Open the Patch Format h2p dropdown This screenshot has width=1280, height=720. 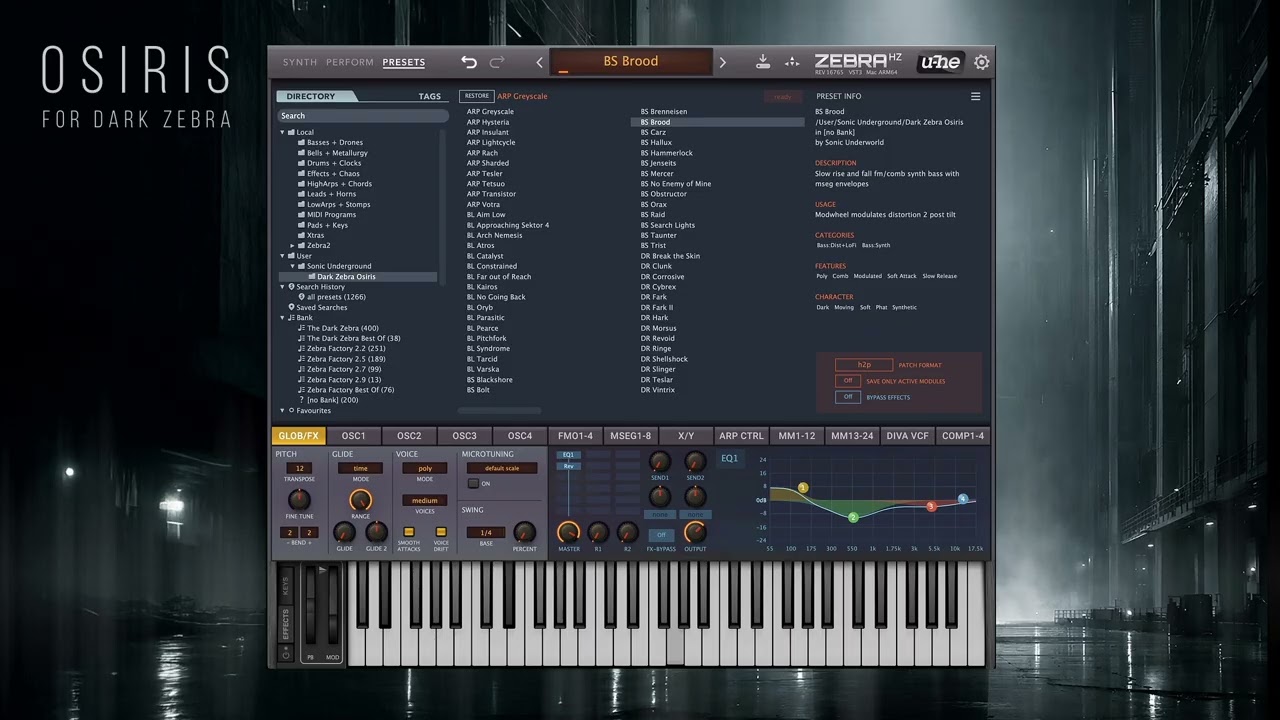click(x=864, y=365)
